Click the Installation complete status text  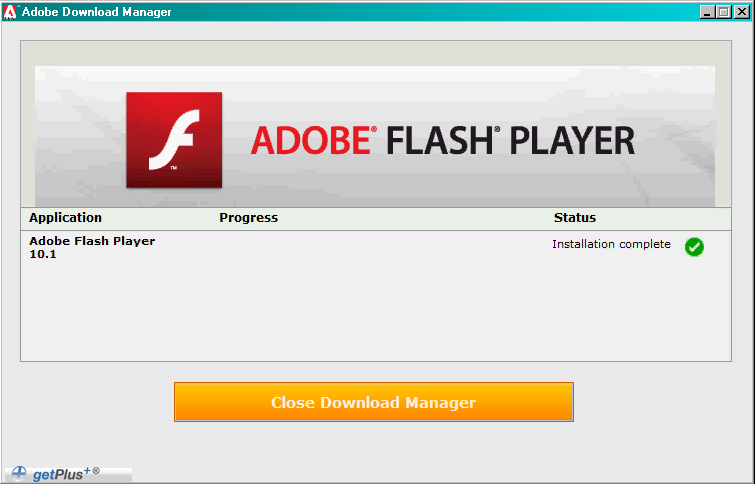611,245
